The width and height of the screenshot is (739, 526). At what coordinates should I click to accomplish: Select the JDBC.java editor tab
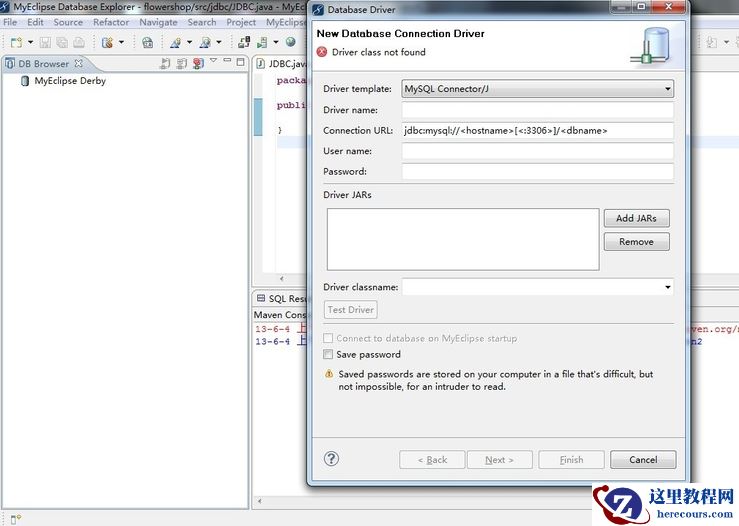(282, 64)
